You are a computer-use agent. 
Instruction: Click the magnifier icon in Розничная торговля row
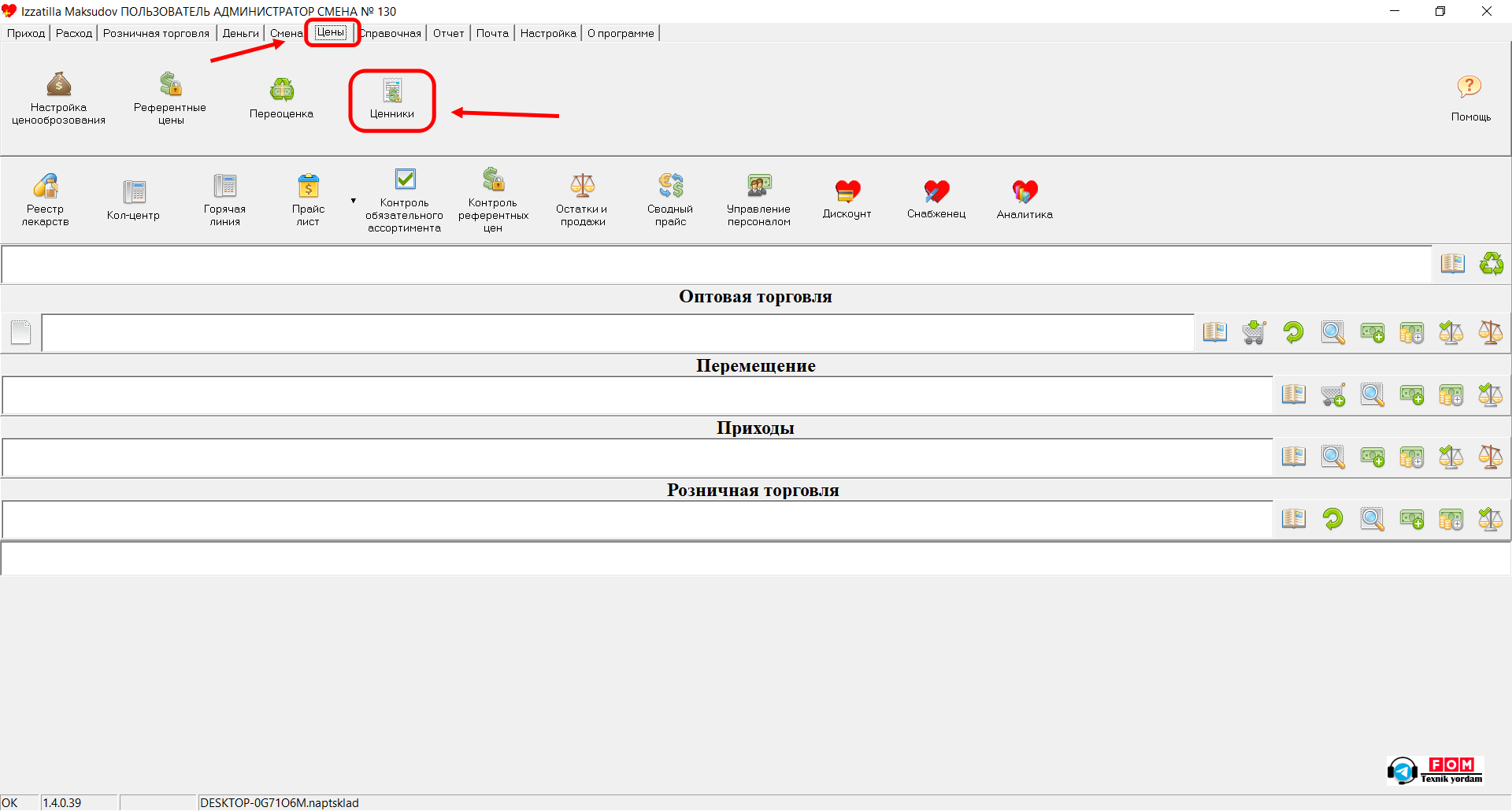(1373, 519)
